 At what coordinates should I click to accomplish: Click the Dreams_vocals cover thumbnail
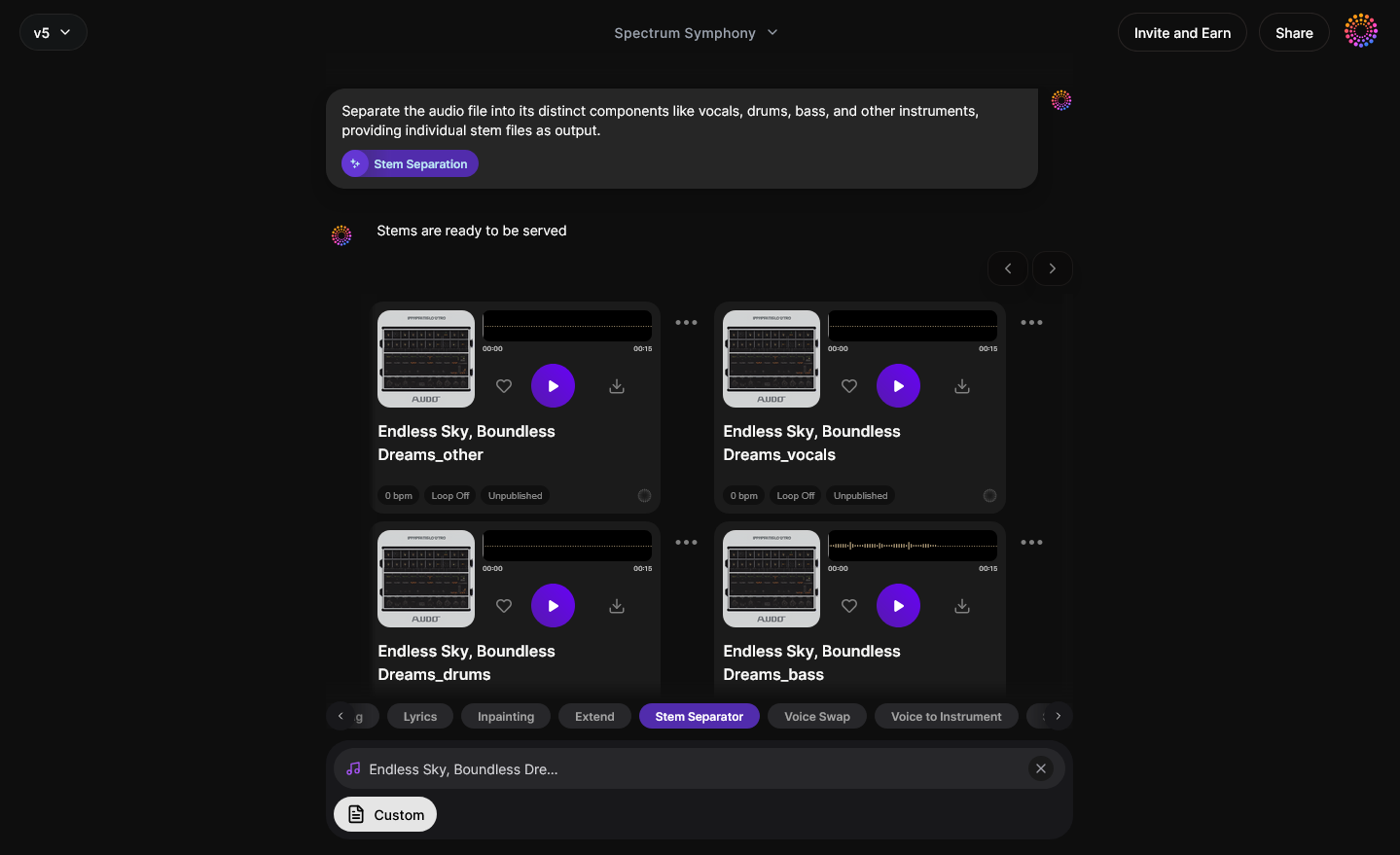[772, 359]
